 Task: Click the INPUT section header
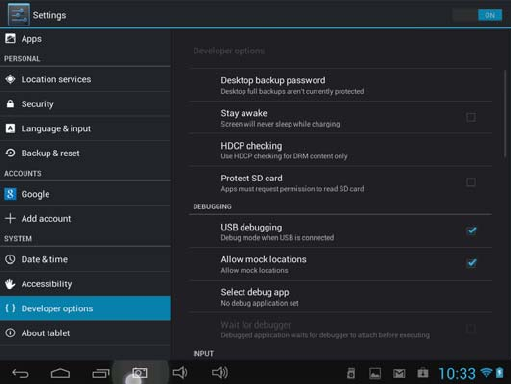pos(204,354)
